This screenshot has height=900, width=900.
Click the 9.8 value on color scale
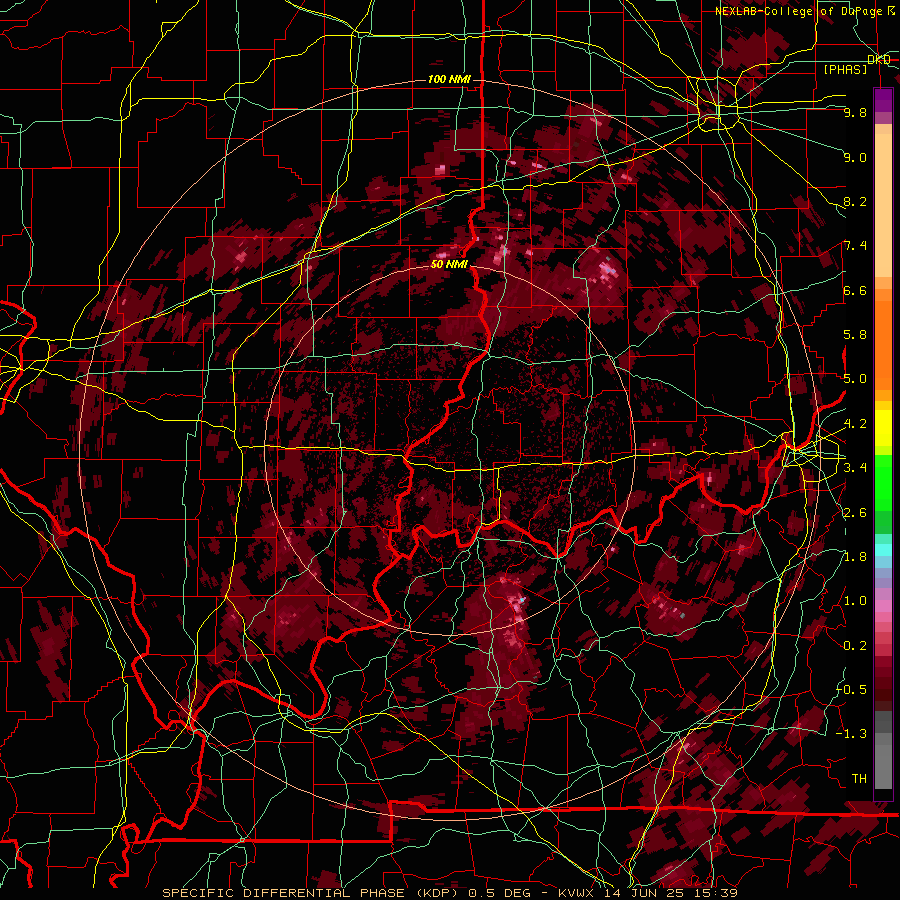[855, 112]
